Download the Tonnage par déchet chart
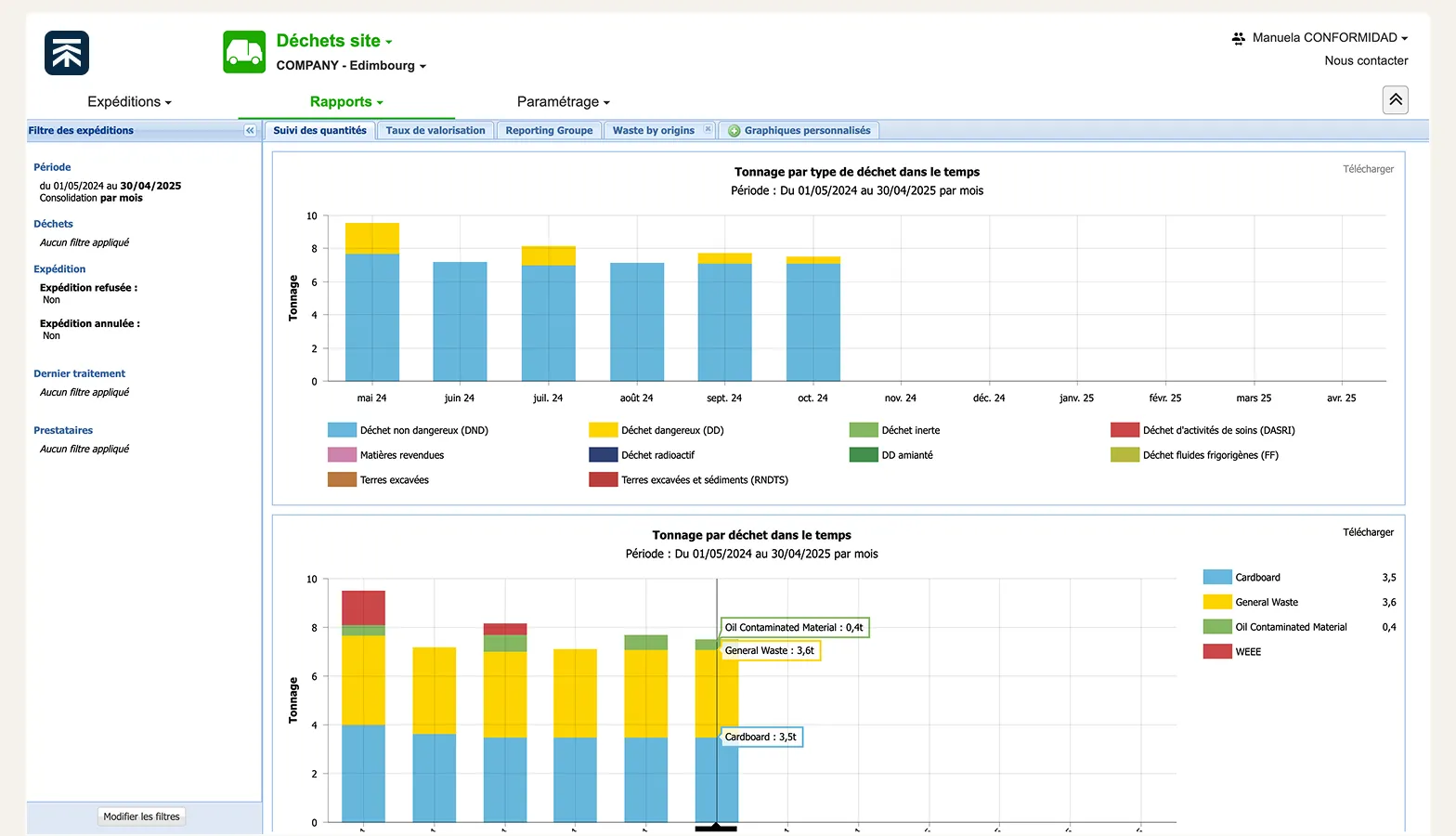Viewport: 1456px width, 836px height. (x=1368, y=532)
